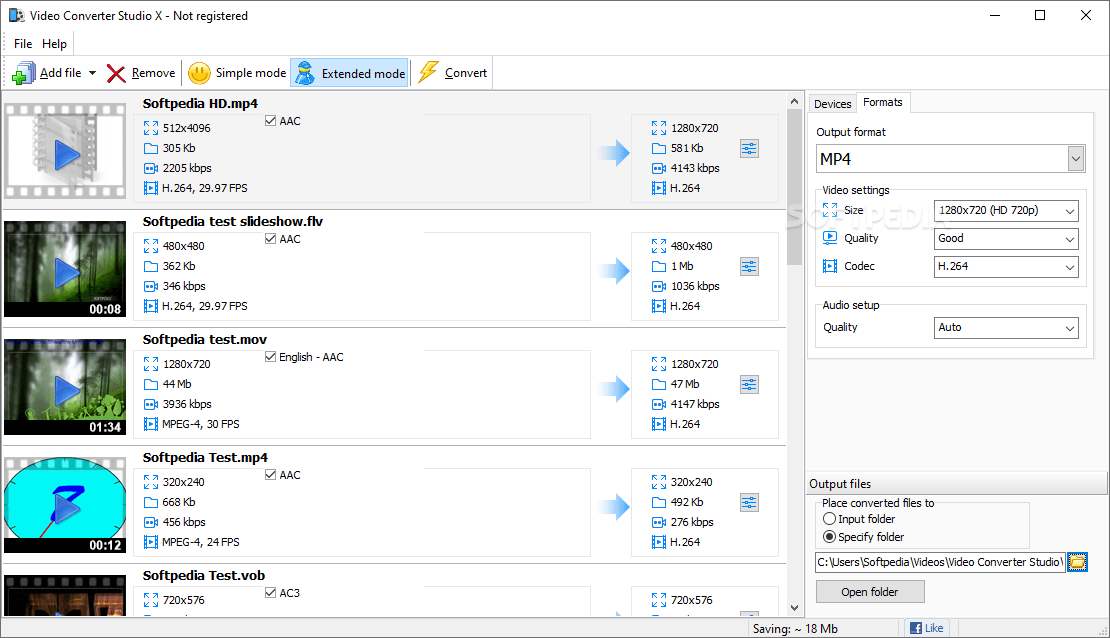Open the Output format MP4 dropdown

[x=1076, y=158]
